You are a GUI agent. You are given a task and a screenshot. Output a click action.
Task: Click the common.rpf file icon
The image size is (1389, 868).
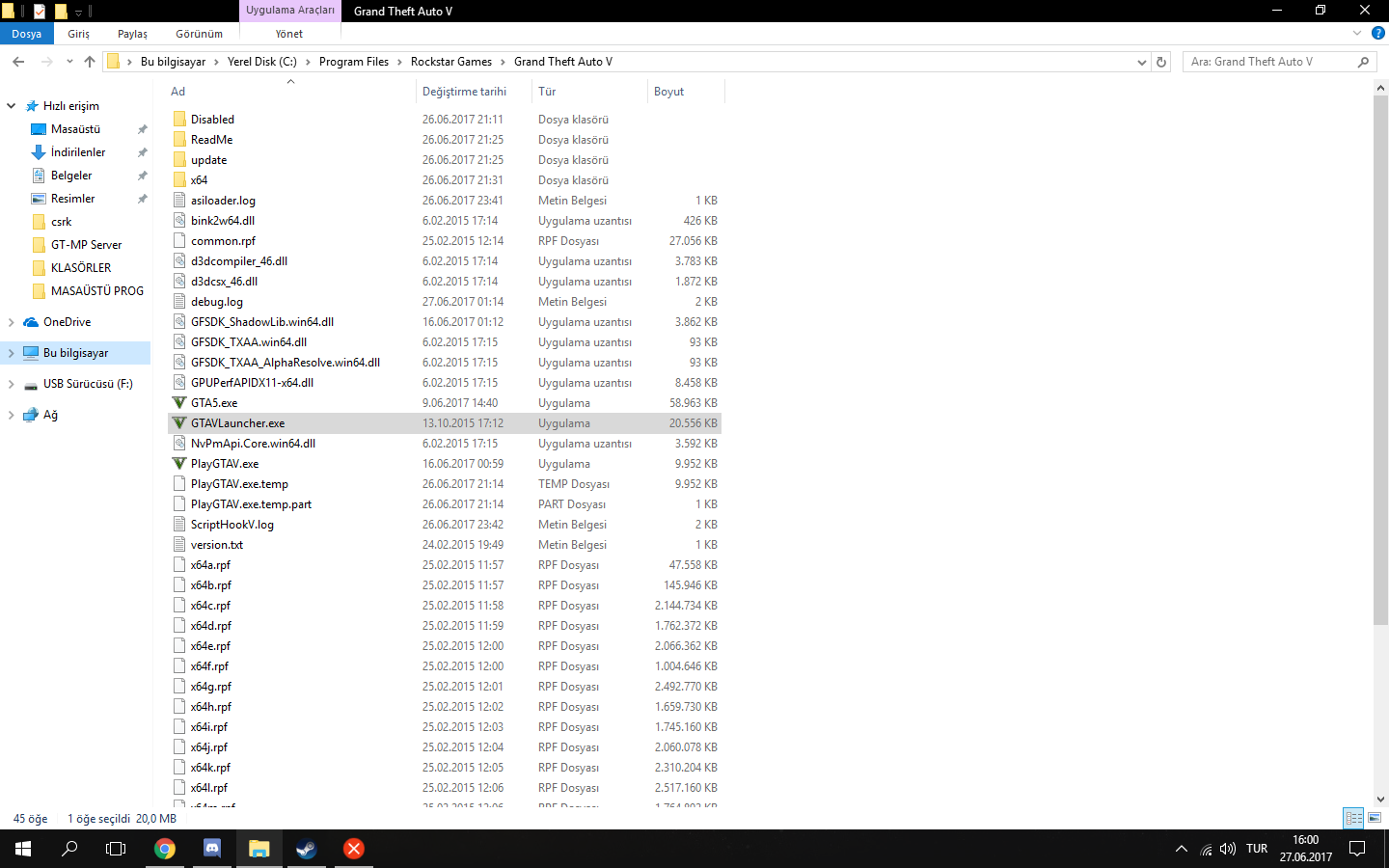(179, 241)
